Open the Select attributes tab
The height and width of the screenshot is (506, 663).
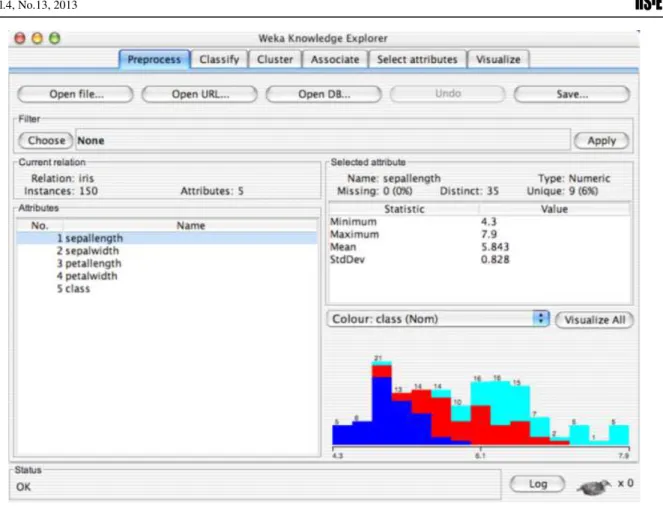tap(417, 60)
